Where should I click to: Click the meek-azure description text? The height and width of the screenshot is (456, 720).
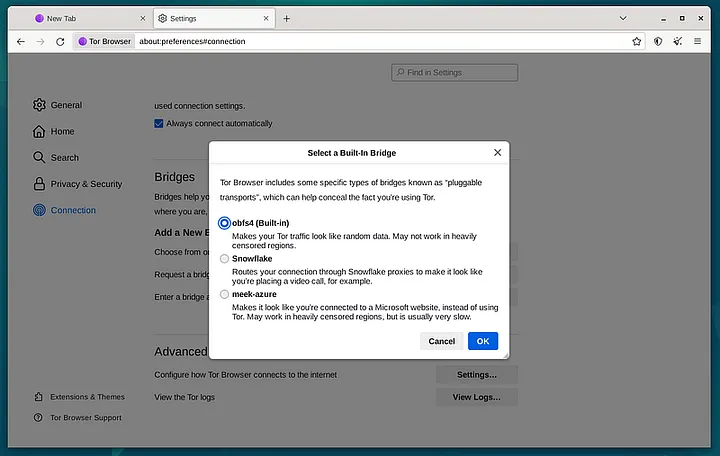[x=365, y=312]
